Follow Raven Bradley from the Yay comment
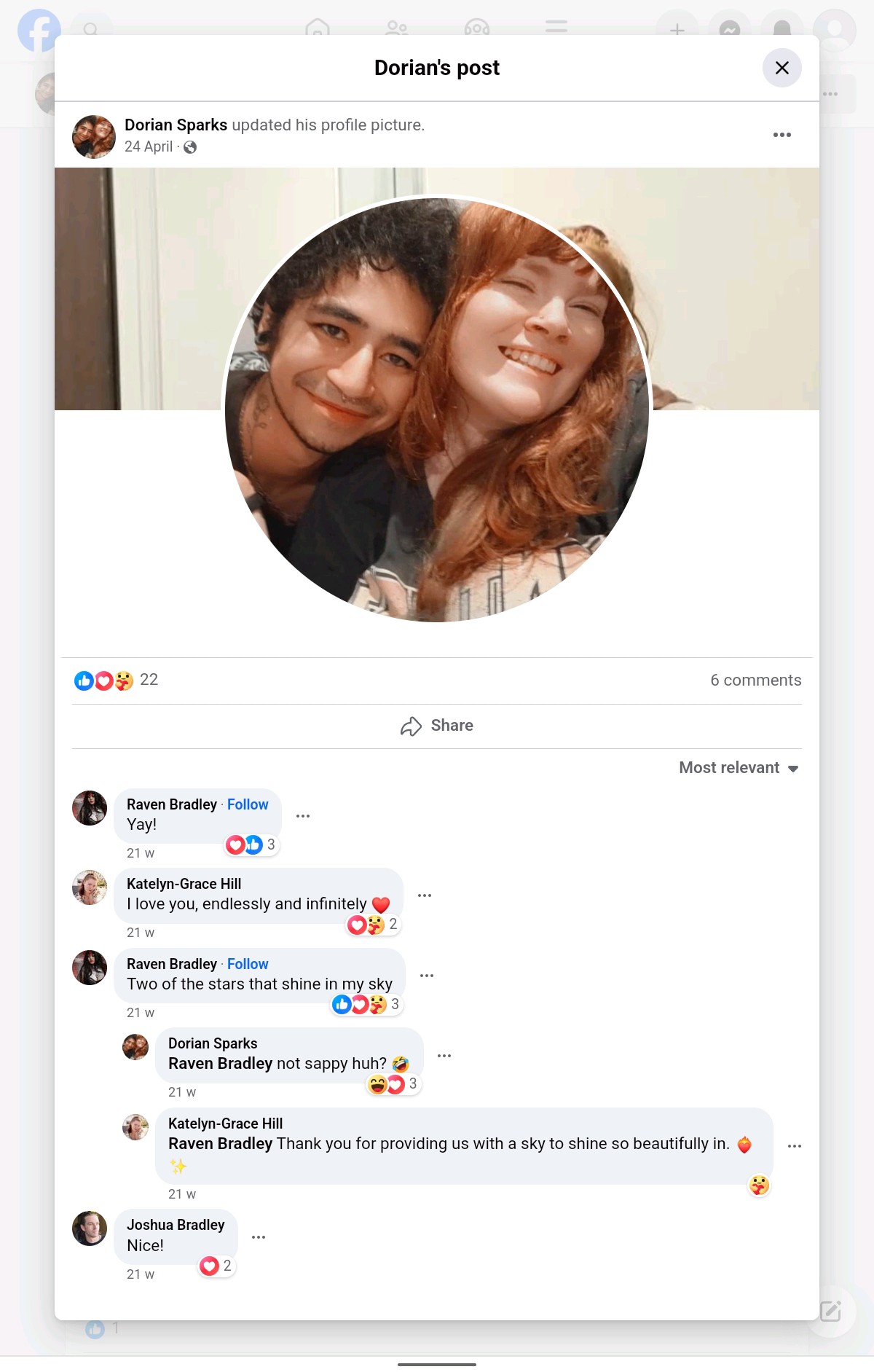Image resolution: width=874 pixels, height=1372 pixels. [x=248, y=804]
